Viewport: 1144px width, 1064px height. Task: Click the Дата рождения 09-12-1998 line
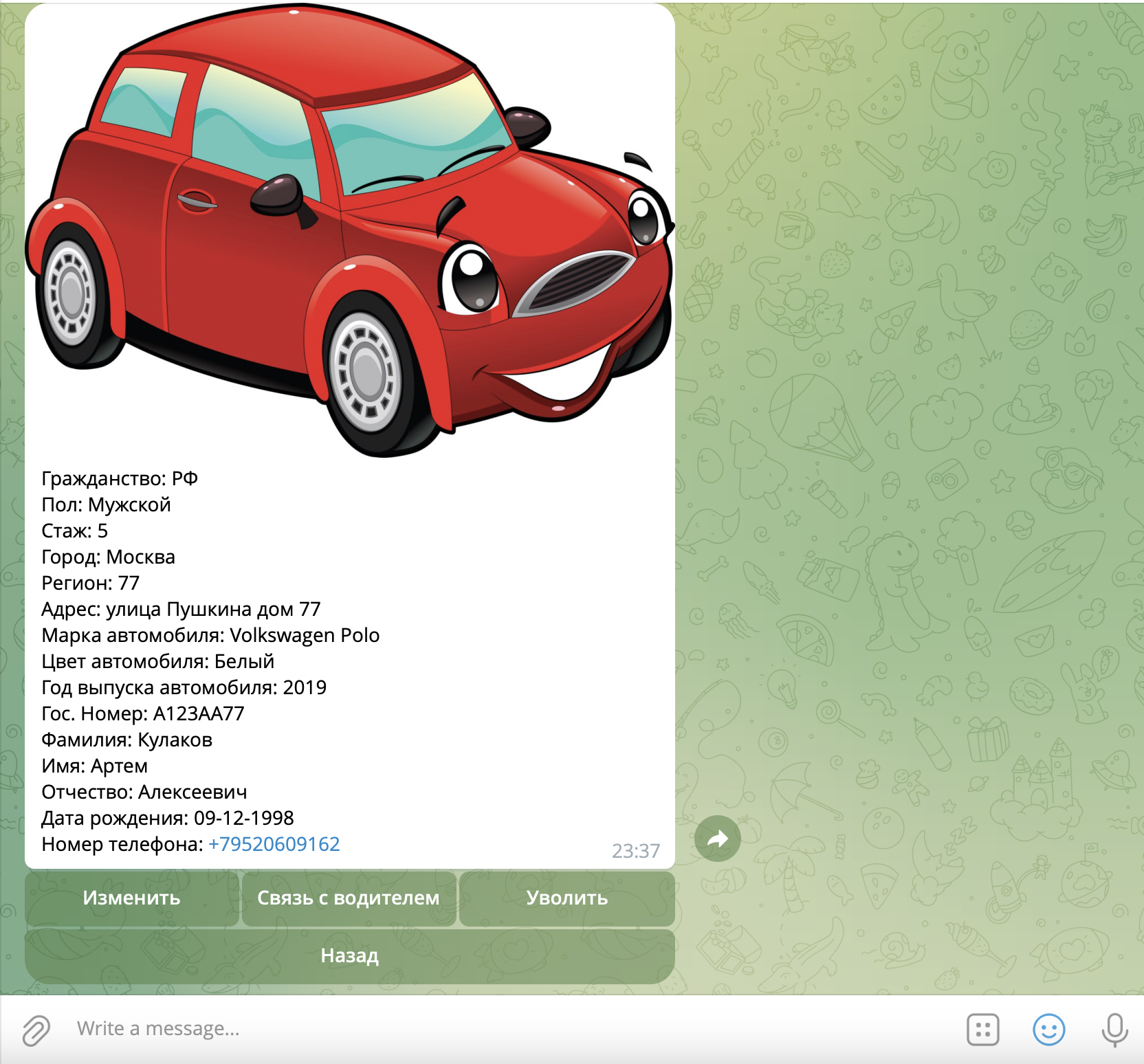coord(168,818)
